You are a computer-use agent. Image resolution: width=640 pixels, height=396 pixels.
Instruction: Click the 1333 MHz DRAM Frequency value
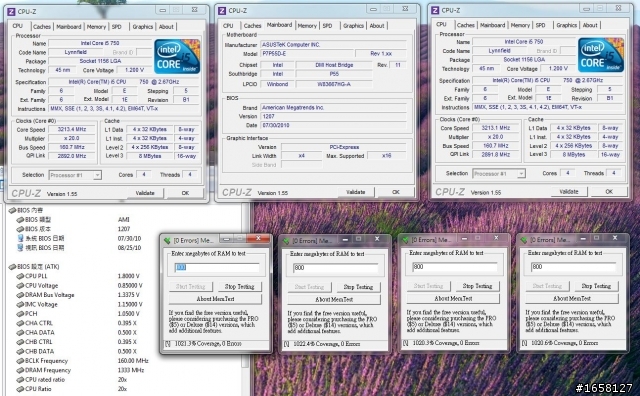coord(131,370)
